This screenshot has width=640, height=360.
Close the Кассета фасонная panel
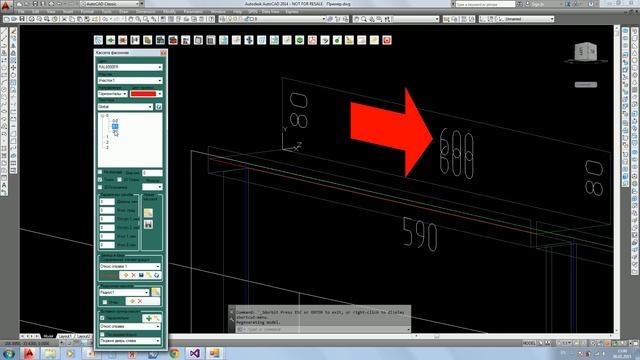pos(163,53)
